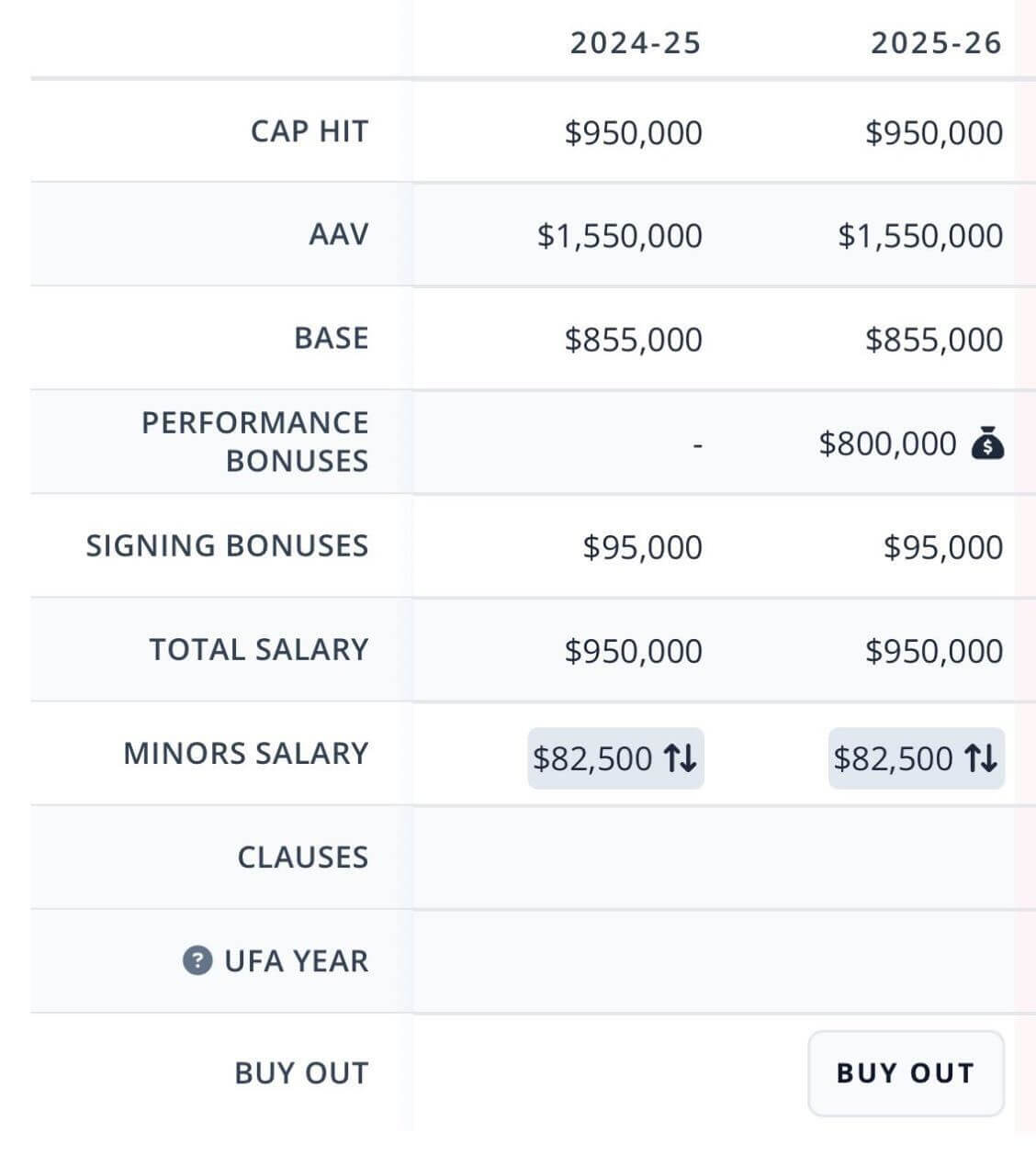Click the 2024-25 signing bonuses $95,000 value
1036x1166 pixels.
[642, 547]
